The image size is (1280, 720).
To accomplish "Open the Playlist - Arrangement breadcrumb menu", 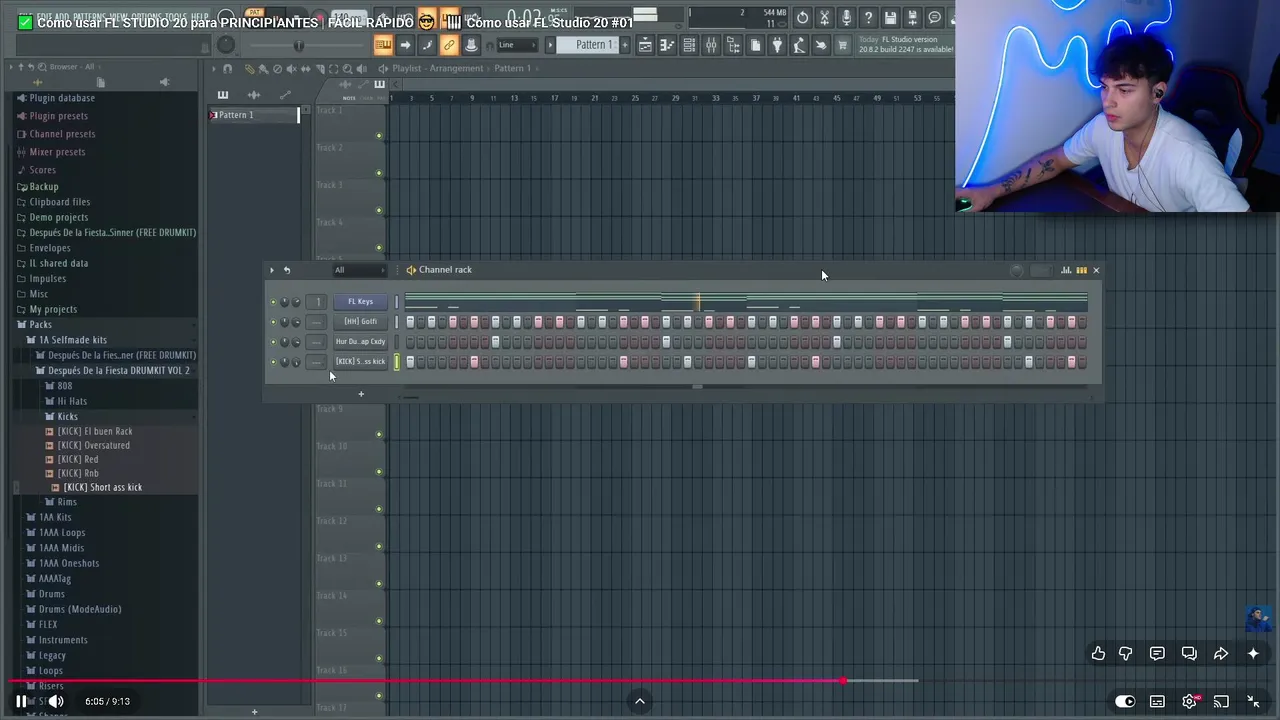I will (437, 68).
